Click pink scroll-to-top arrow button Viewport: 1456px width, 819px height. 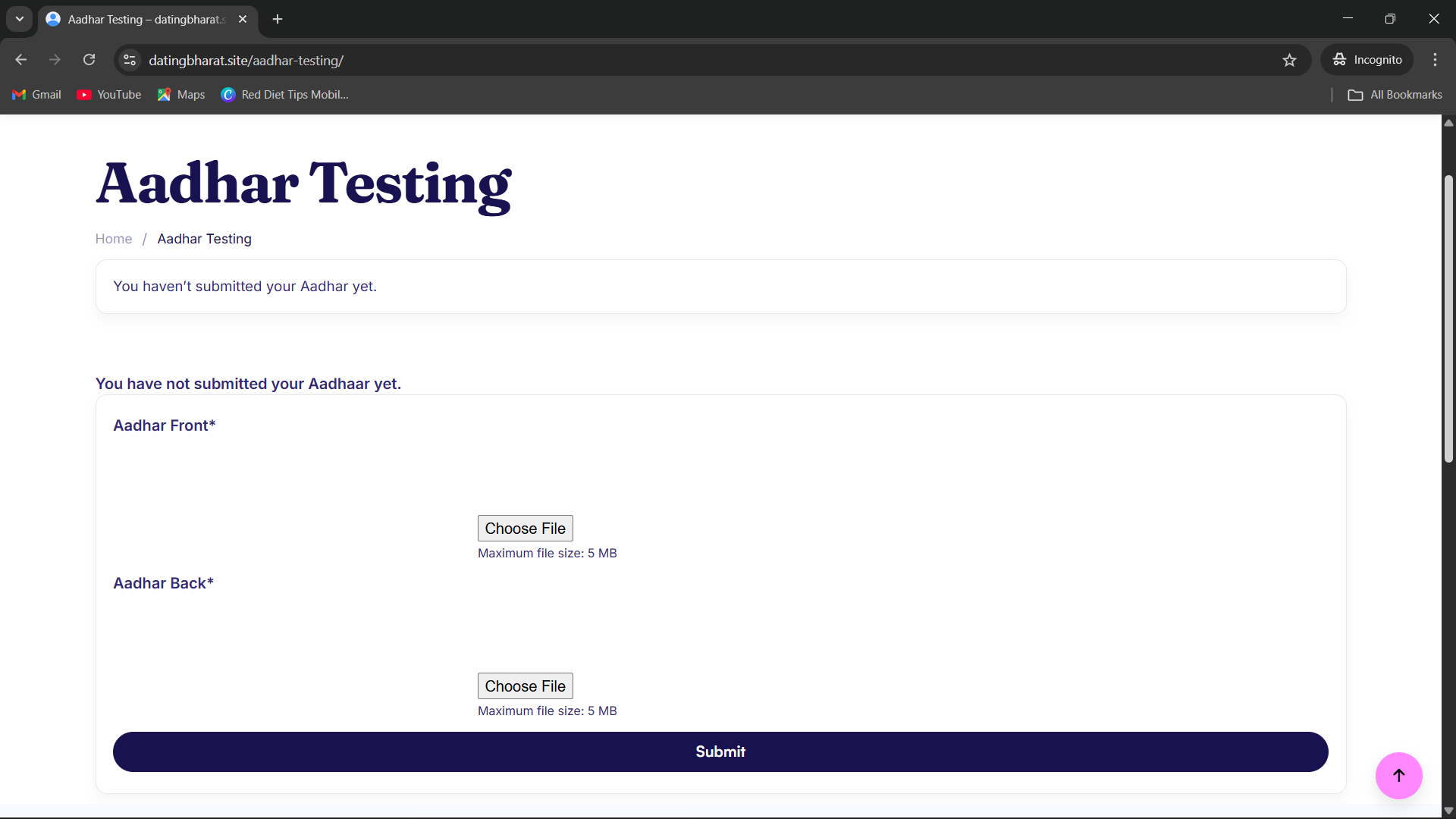pos(1398,775)
